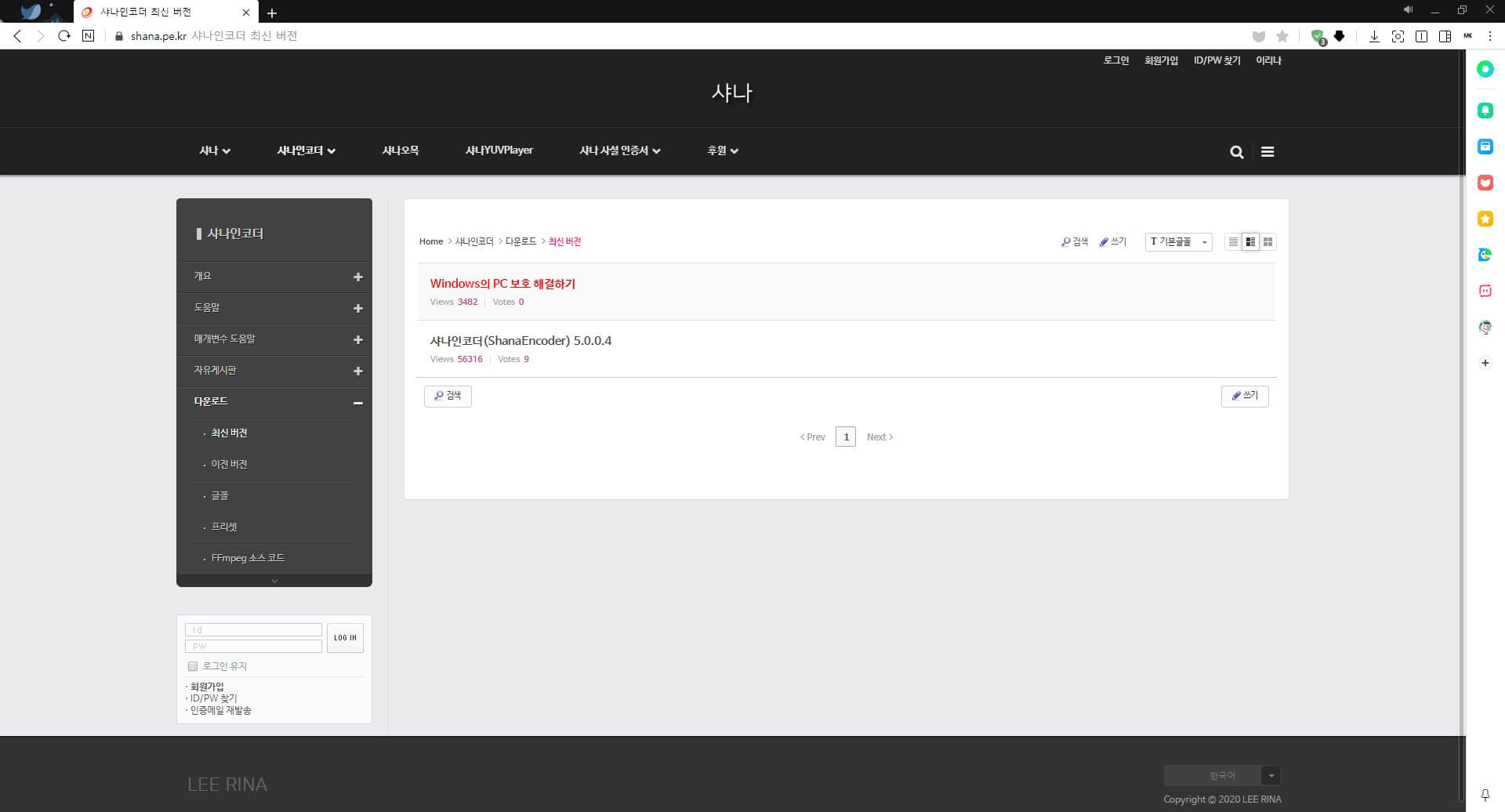Open the yellow star bookmarks sidebar icon
The image size is (1505, 812).
[1485, 219]
